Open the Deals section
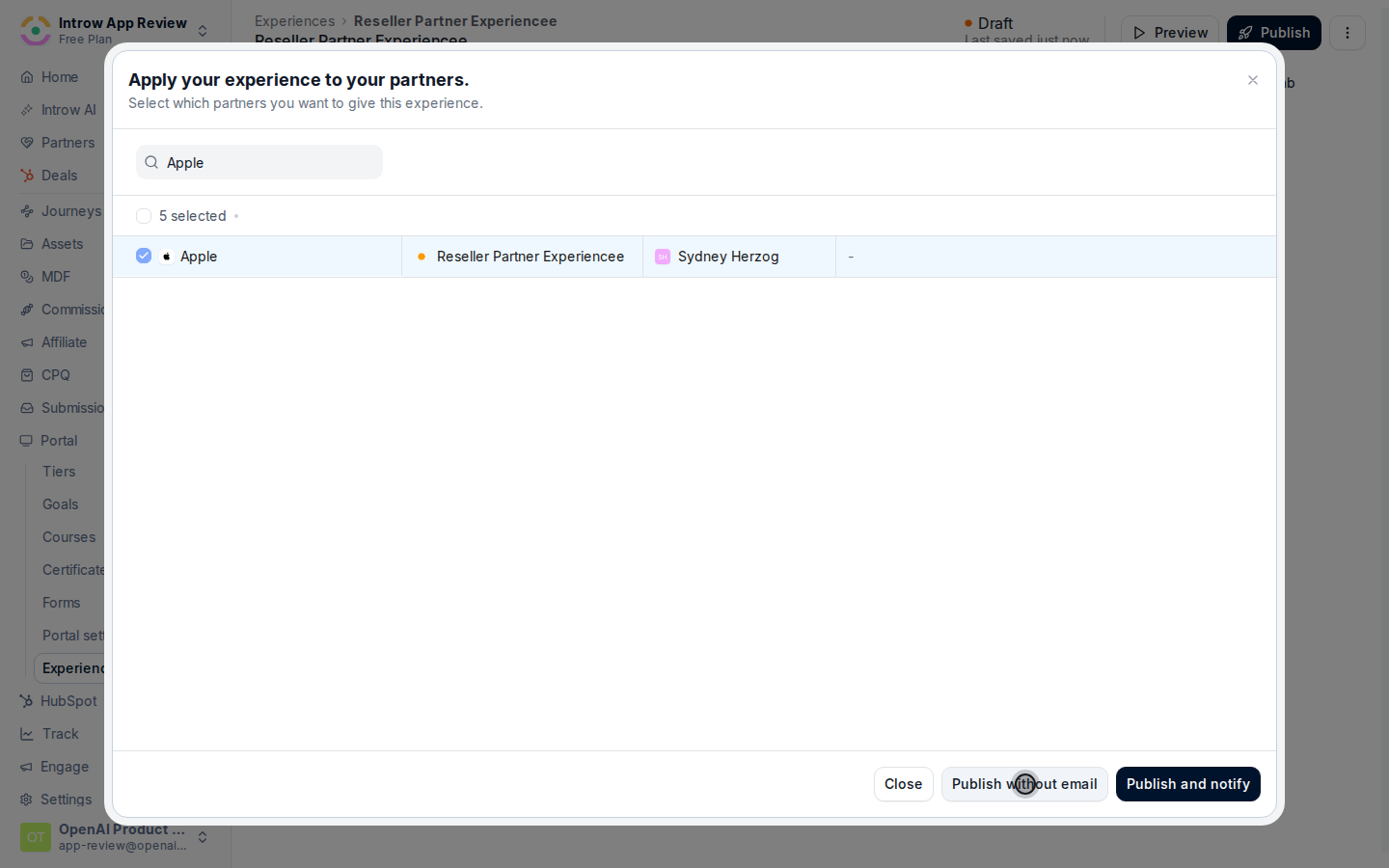1389x868 pixels. (59, 176)
